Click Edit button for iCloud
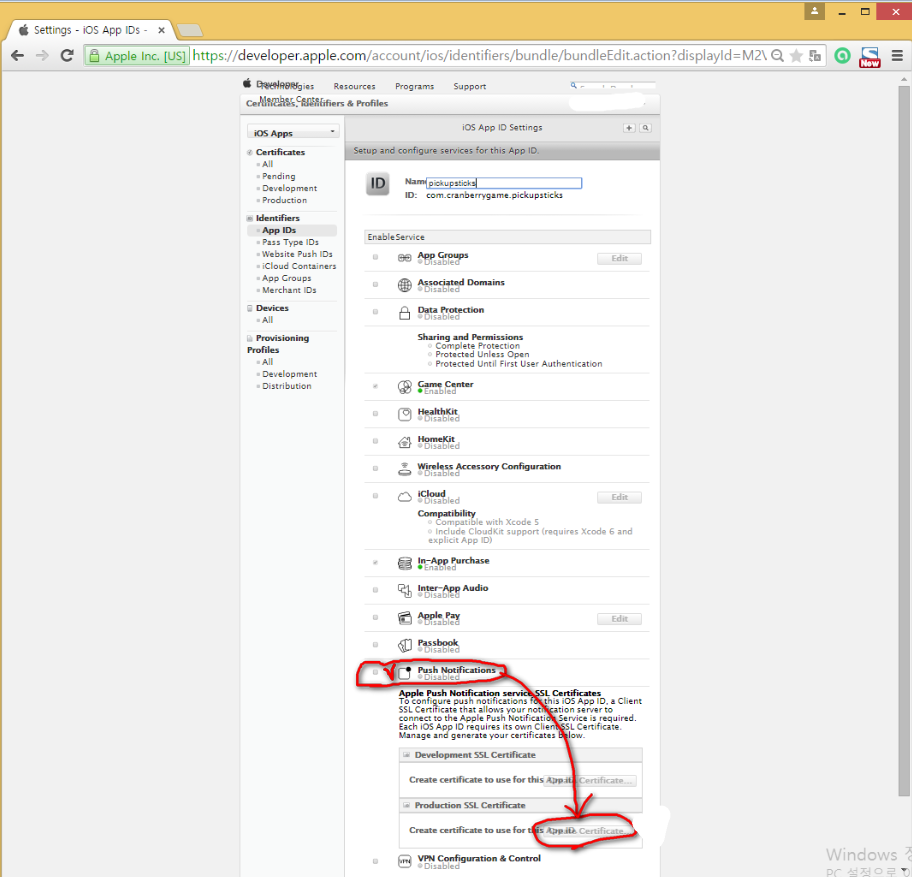Viewport: 912px width, 877px height. pos(619,497)
